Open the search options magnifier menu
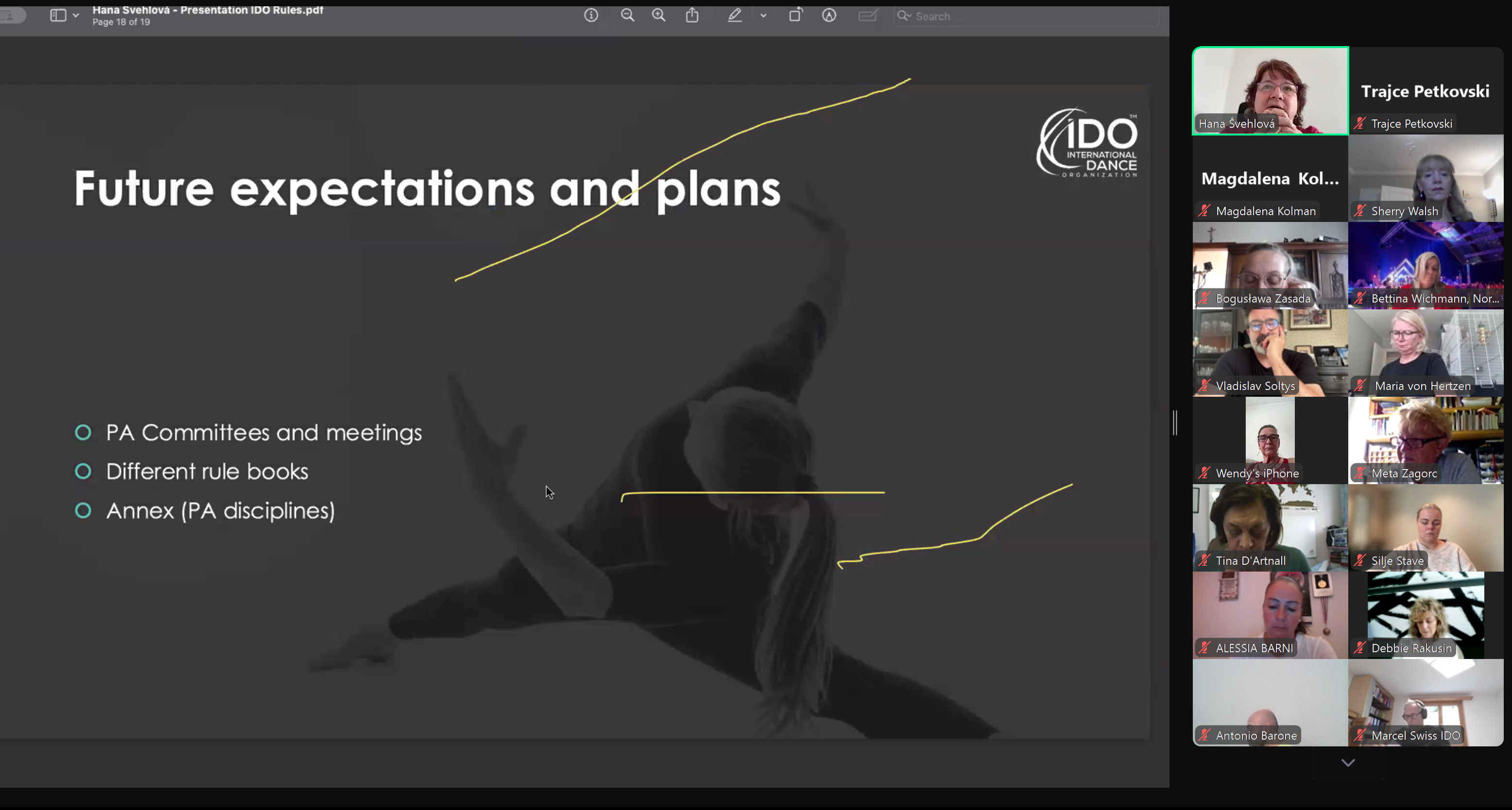Viewport: 1512px width, 810px height. click(904, 16)
